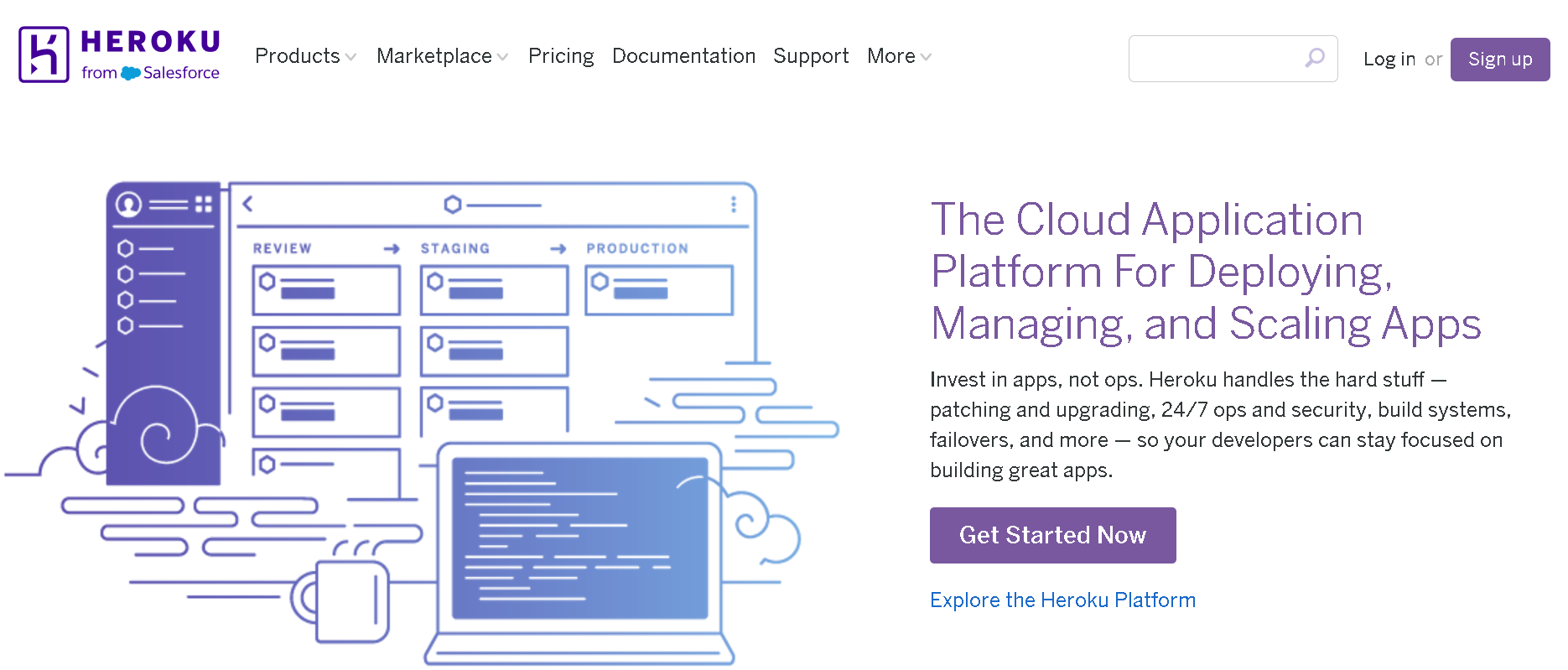This screenshot has height=670, width=1568.
Task: Expand the Marketplace dropdown menu
Action: coord(442,56)
